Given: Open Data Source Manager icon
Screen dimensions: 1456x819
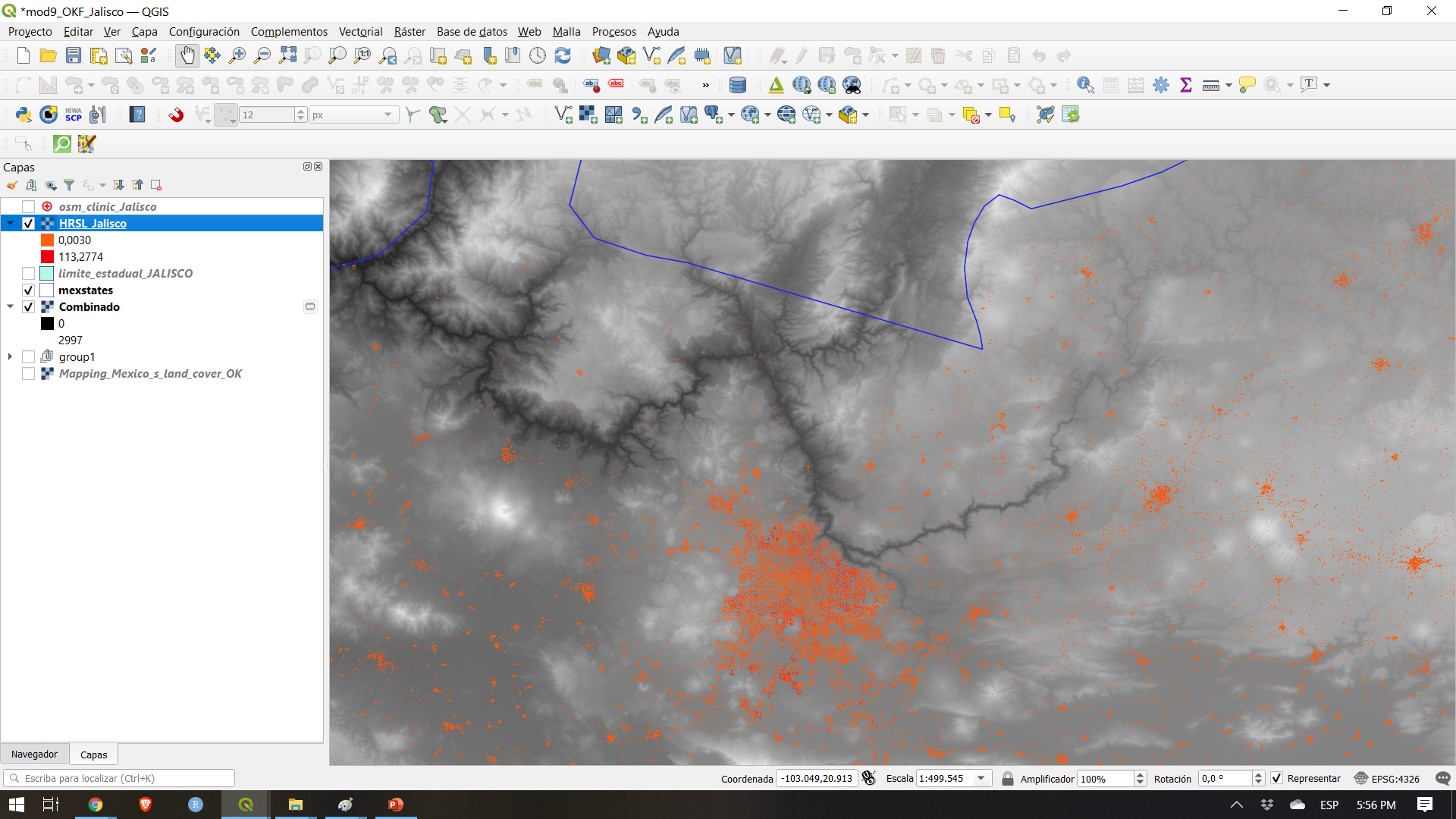Looking at the screenshot, I should (x=601, y=55).
